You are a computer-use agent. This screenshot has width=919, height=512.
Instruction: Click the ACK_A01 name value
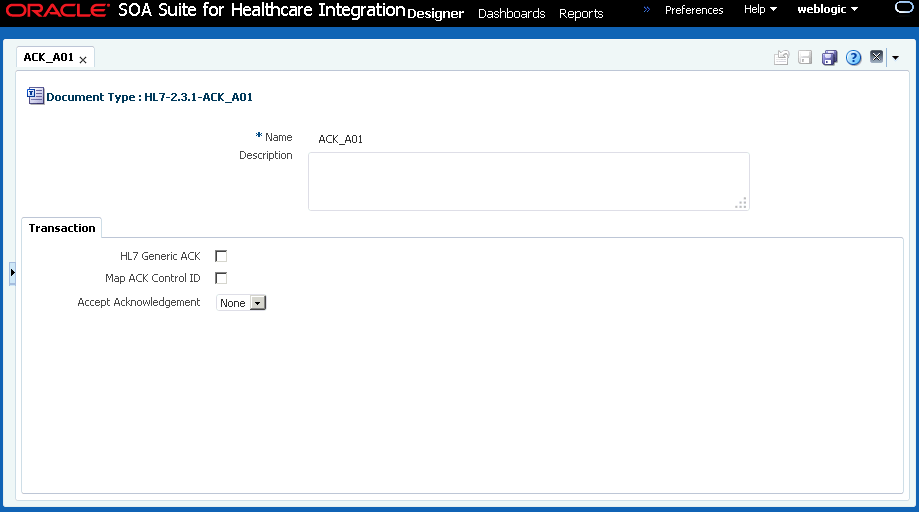341,139
